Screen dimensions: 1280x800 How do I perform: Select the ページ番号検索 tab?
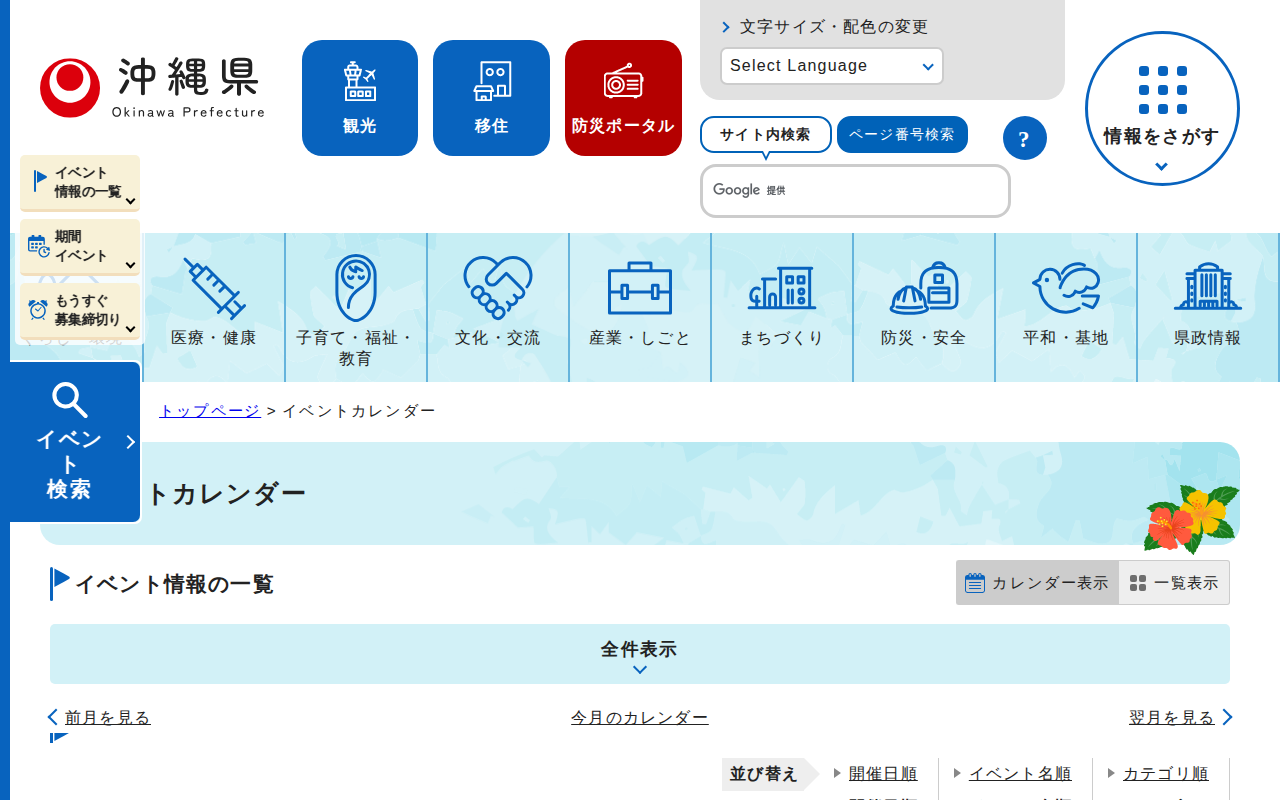pos(901,135)
